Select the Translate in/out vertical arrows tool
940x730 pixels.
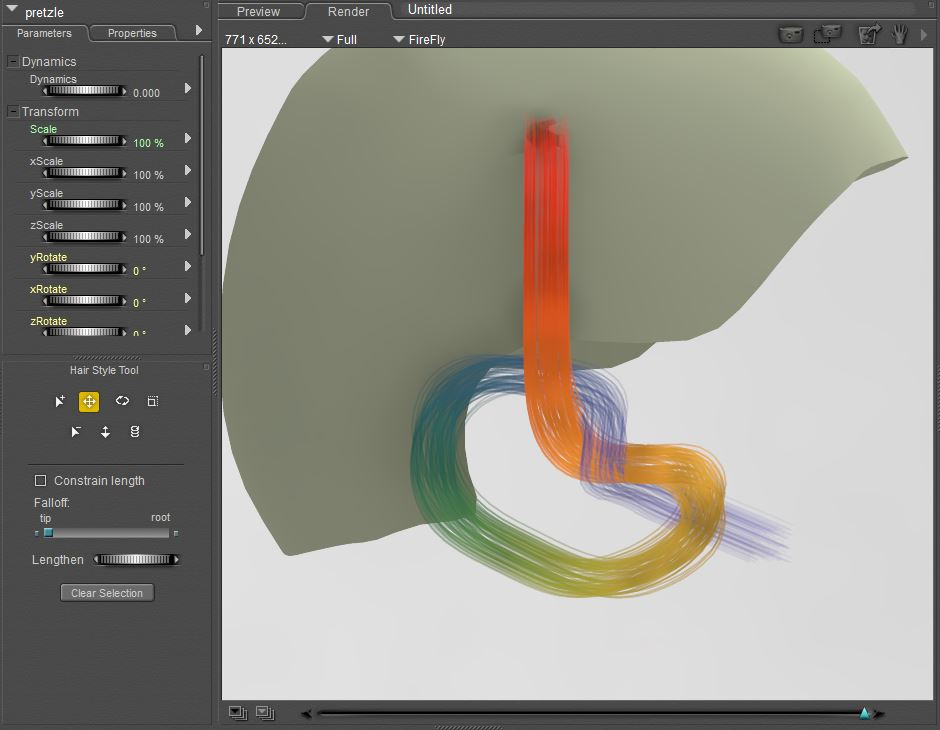tap(105, 432)
